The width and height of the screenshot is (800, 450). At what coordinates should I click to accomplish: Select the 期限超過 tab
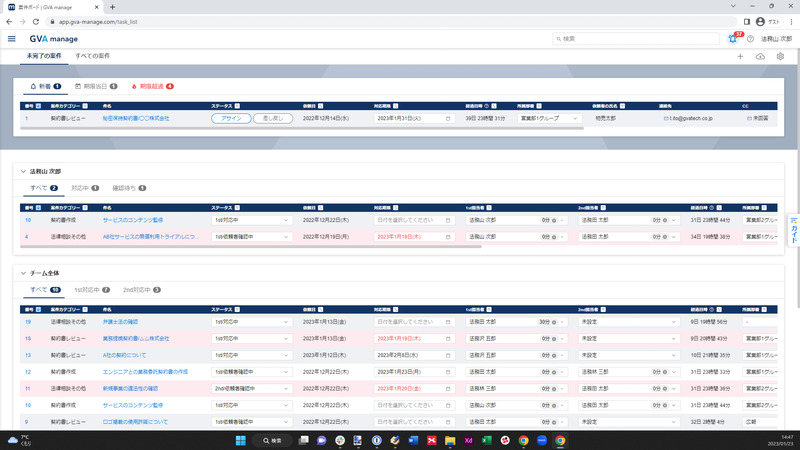click(152, 87)
